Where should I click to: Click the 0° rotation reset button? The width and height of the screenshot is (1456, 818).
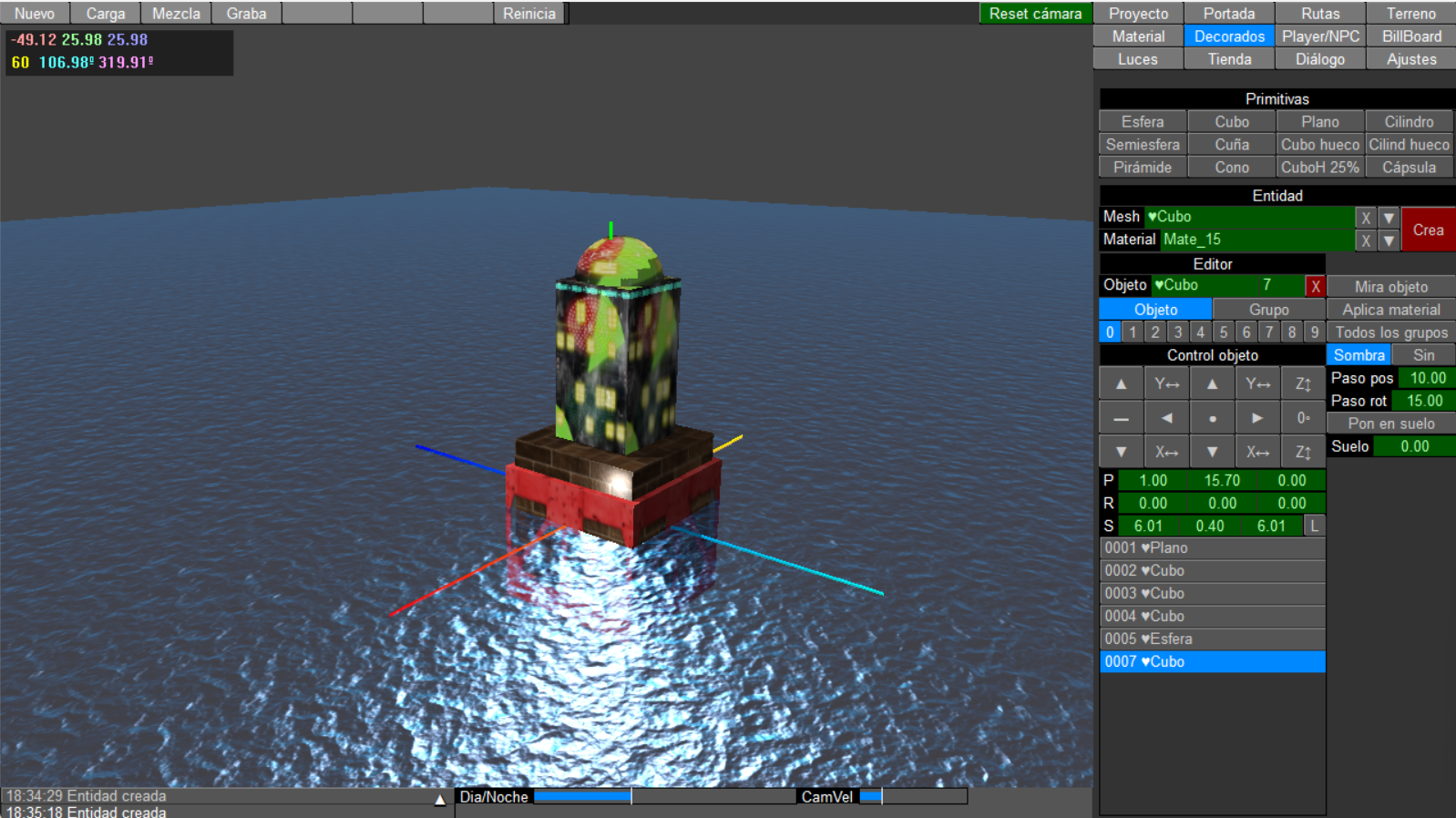pyautogui.click(x=1303, y=418)
